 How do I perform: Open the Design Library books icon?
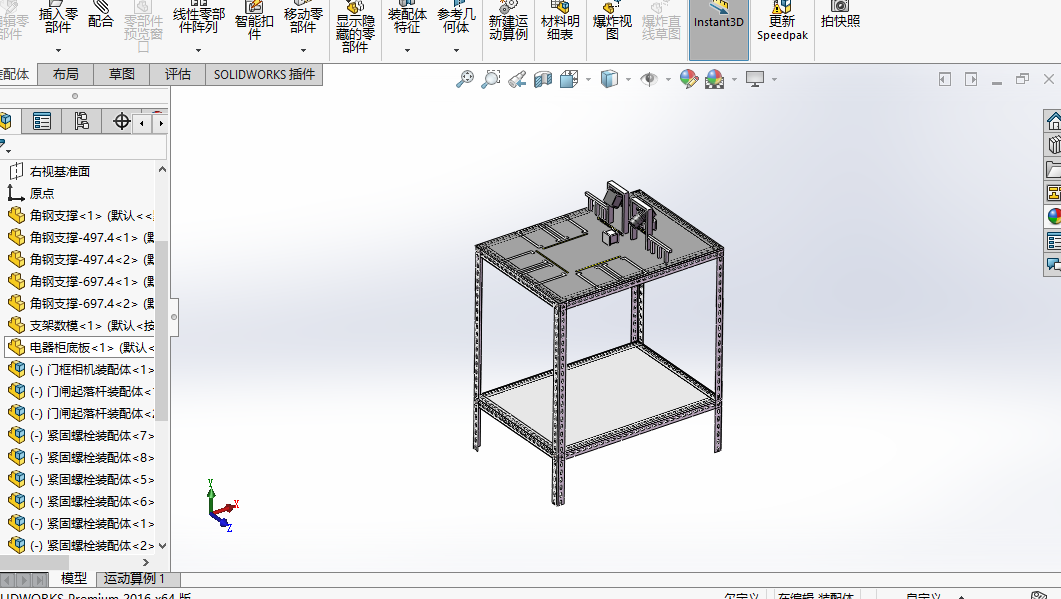(x=1053, y=145)
